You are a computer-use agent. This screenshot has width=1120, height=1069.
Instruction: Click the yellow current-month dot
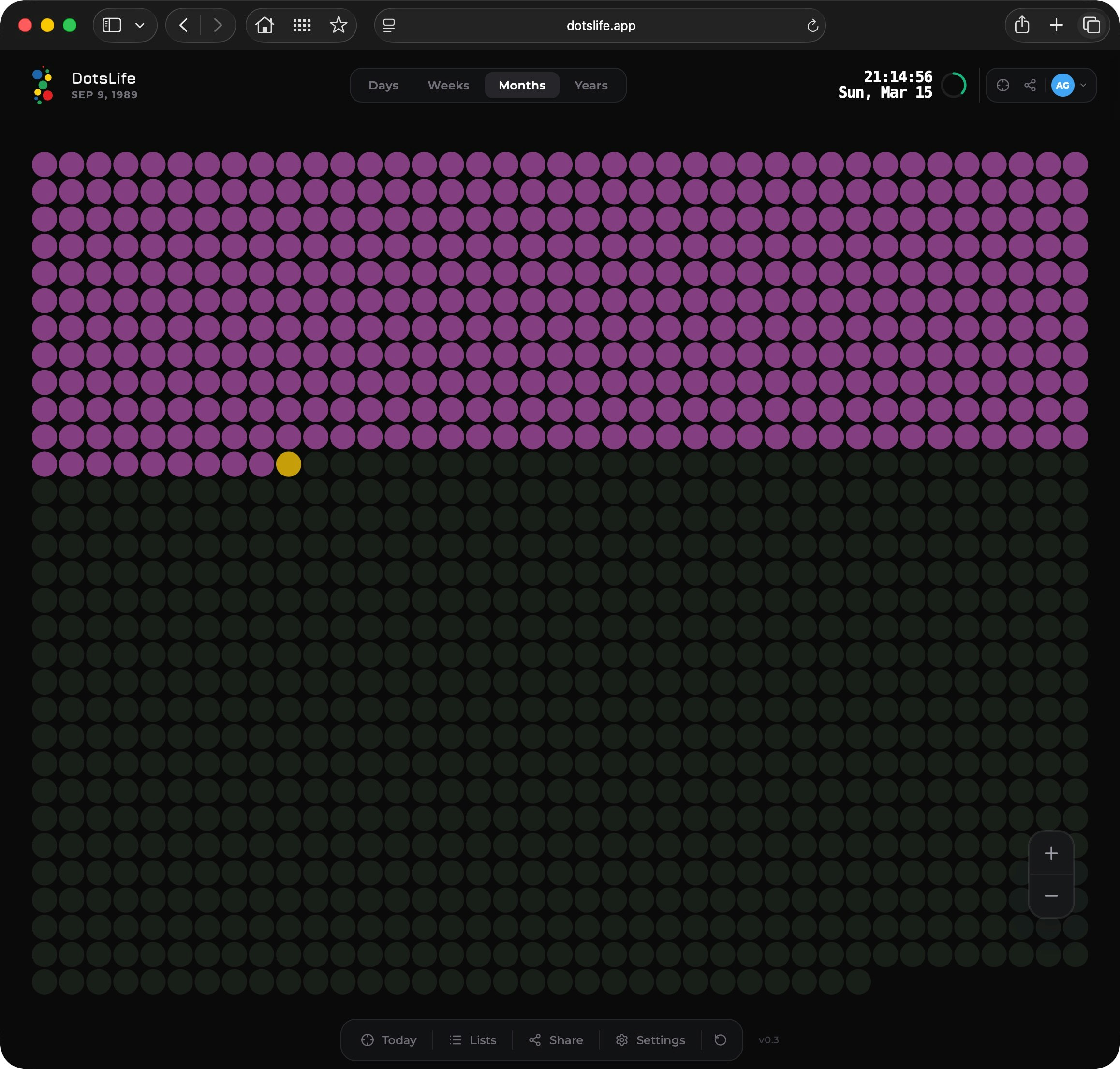pos(289,464)
